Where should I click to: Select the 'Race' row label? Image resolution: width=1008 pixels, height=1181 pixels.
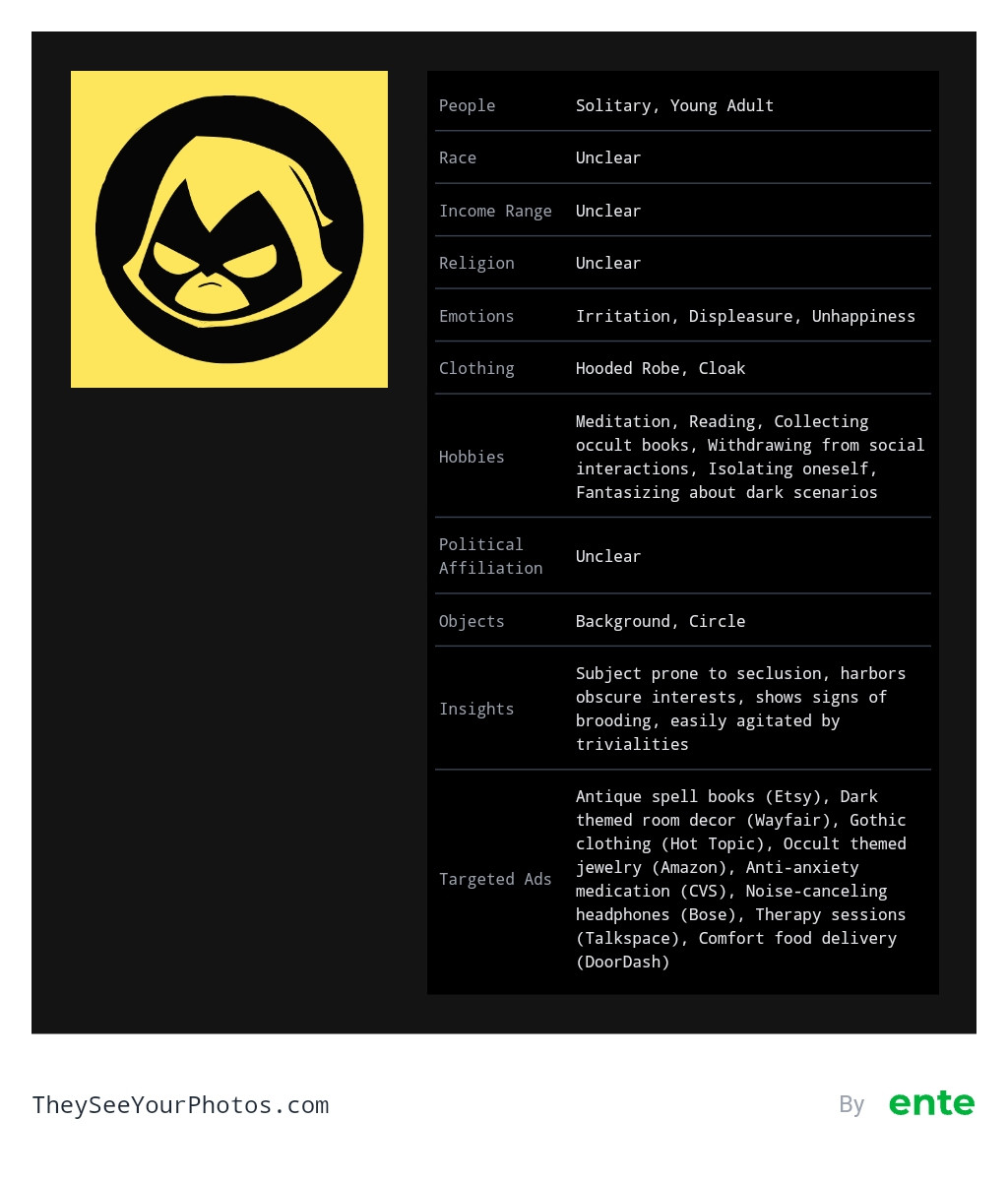click(x=458, y=157)
